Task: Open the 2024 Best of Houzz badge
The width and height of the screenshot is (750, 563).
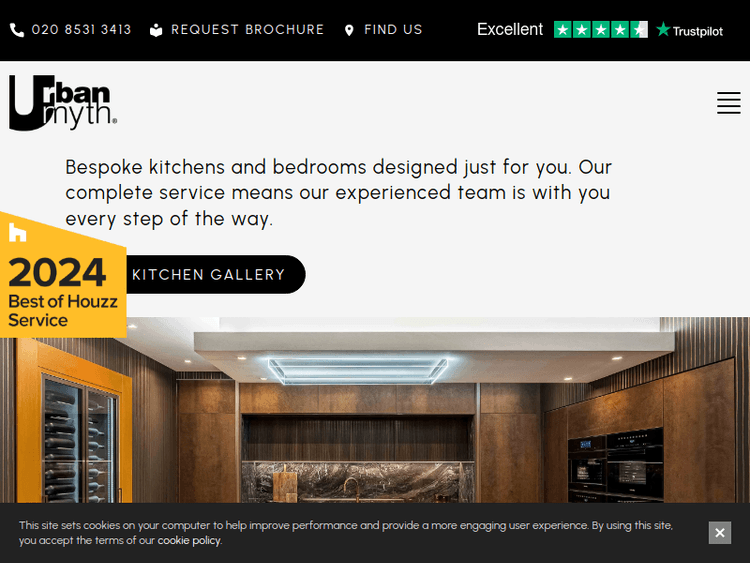Action: (63, 276)
